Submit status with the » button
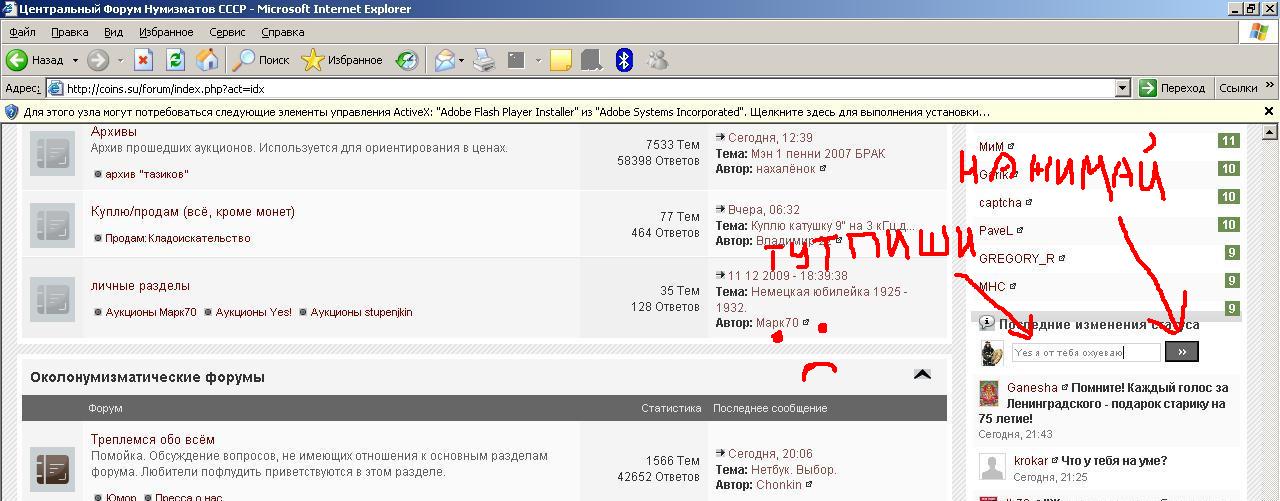Screen dimensions: 1280x501 click(x=1181, y=352)
